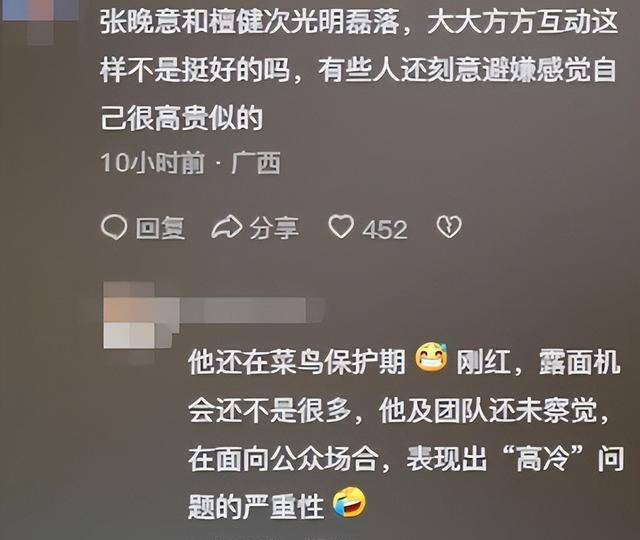Viewport: 640px width, 540px height.
Task: Click the quoted word 高冷
Action: pos(542,459)
